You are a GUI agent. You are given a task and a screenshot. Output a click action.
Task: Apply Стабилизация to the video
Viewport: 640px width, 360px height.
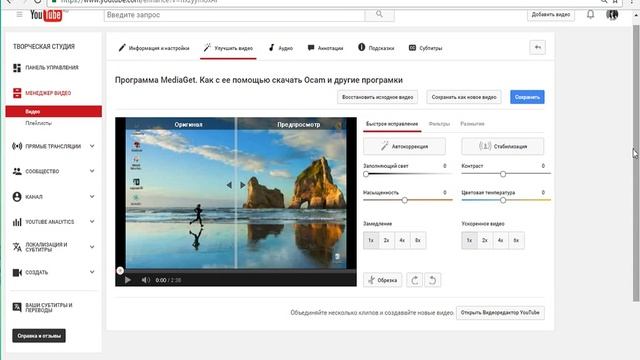coord(502,146)
